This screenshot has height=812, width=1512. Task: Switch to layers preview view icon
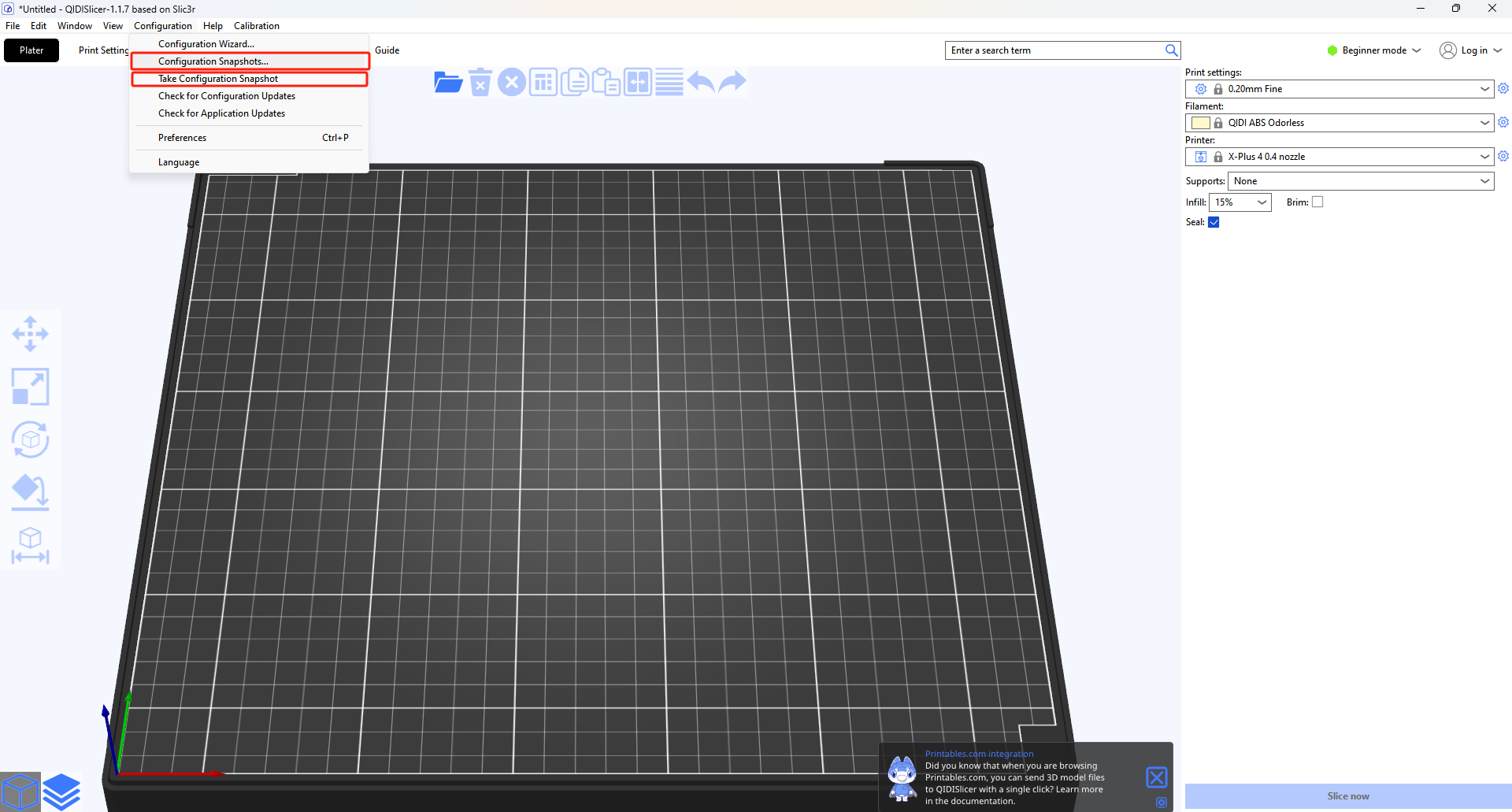coord(61,792)
